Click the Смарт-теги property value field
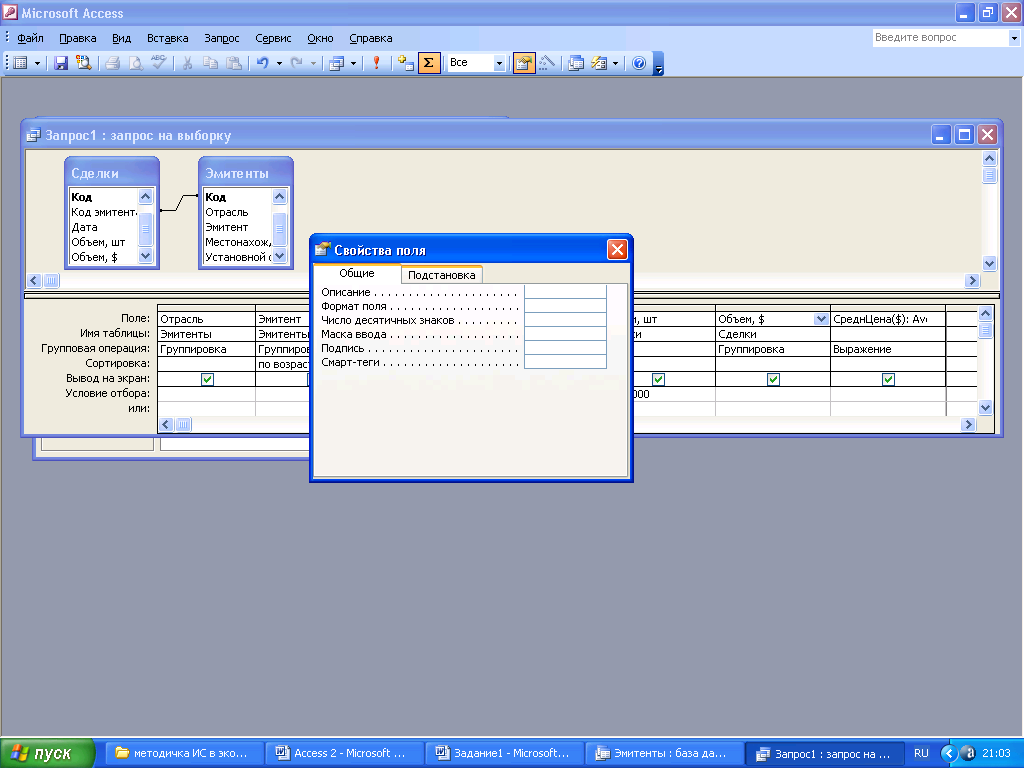The height and width of the screenshot is (768, 1024). pyautogui.click(x=566, y=362)
